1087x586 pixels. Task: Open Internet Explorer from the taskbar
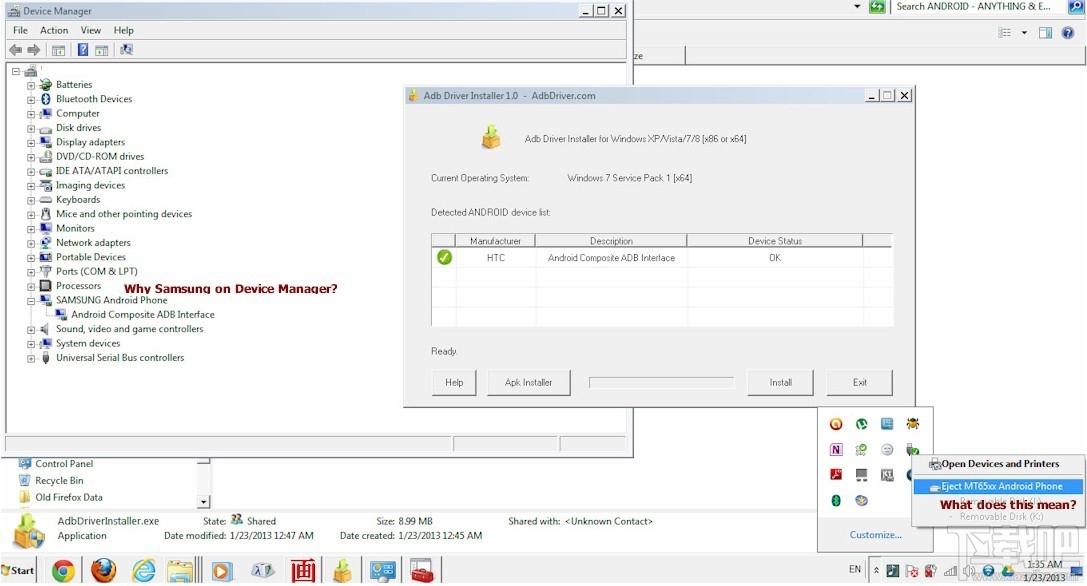tap(144, 571)
